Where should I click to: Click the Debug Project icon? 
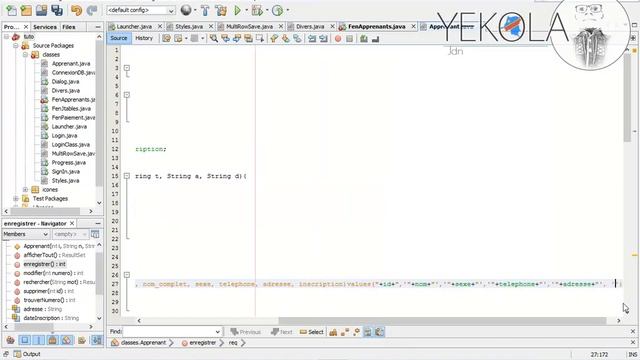pyautogui.click(x=257, y=10)
